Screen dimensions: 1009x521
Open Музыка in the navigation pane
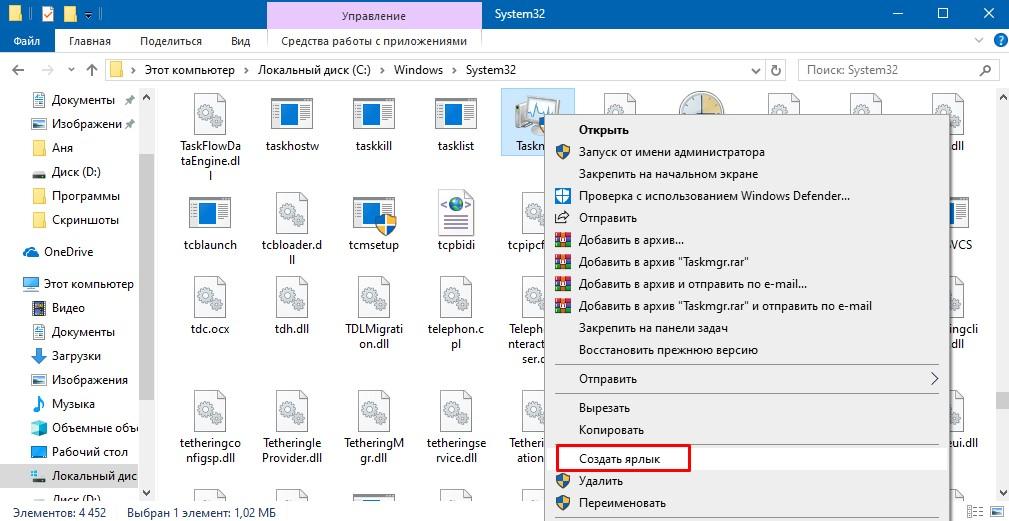[73, 404]
